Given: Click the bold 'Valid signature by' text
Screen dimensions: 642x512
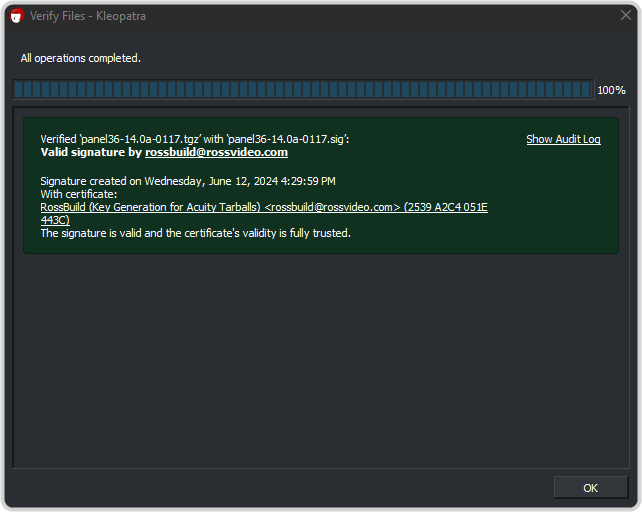Looking at the screenshot, I should coord(91,153).
